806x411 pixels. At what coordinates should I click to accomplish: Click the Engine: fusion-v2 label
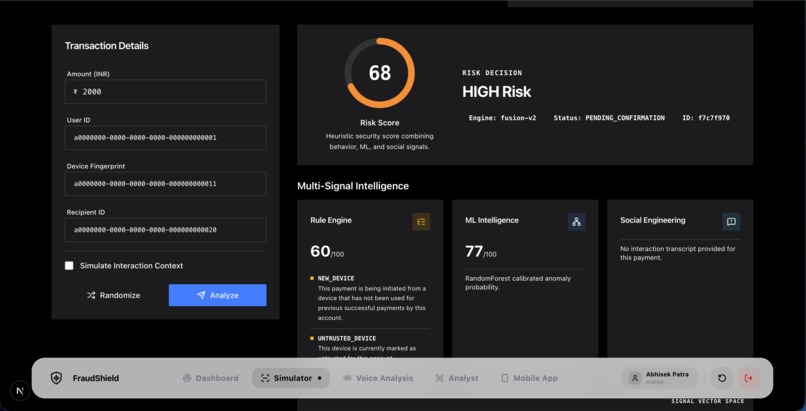point(502,118)
